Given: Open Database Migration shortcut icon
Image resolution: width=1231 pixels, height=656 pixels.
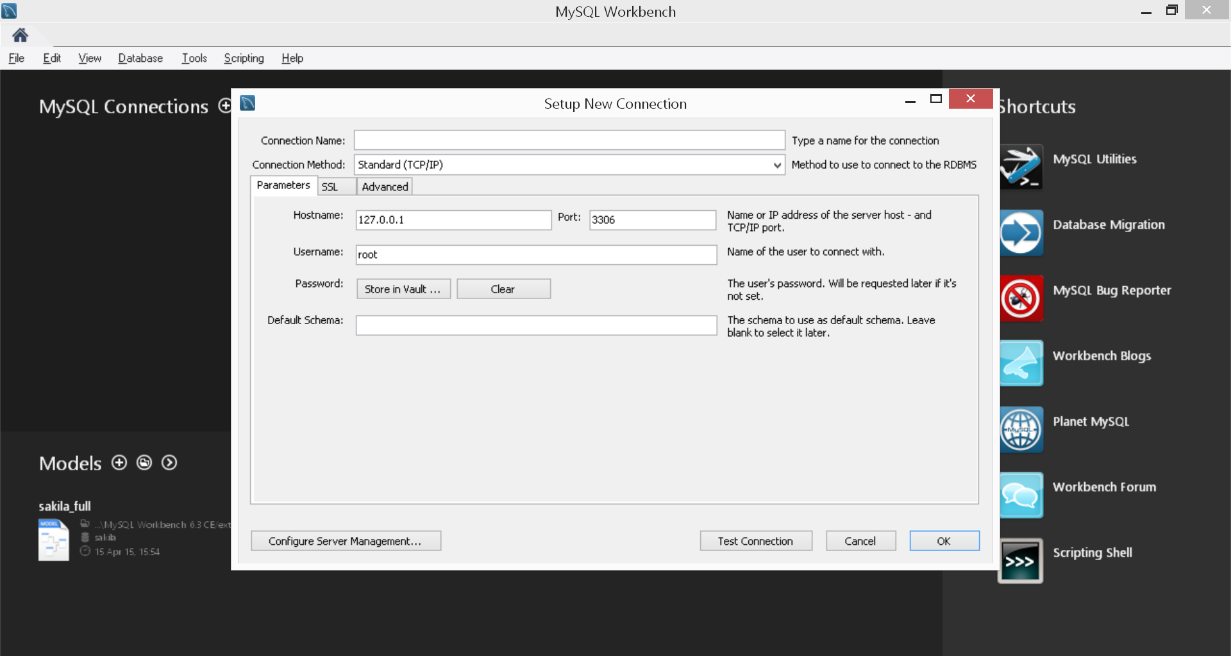Looking at the screenshot, I should point(1021,233).
